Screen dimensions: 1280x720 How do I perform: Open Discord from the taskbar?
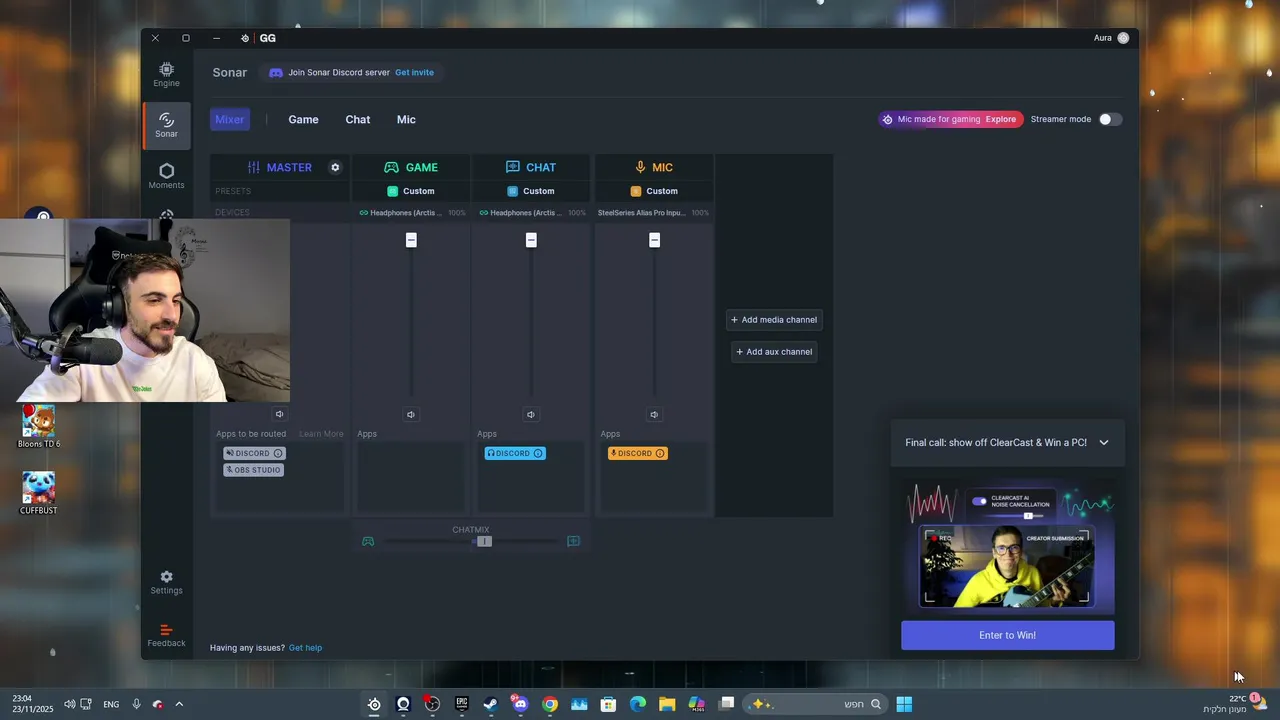point(519,704)
